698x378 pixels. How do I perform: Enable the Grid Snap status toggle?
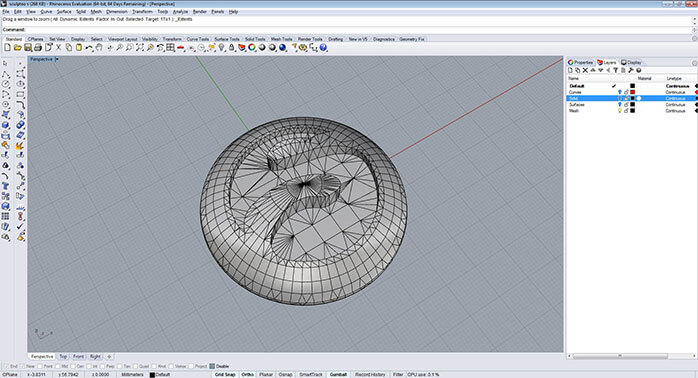click(225, 374)
